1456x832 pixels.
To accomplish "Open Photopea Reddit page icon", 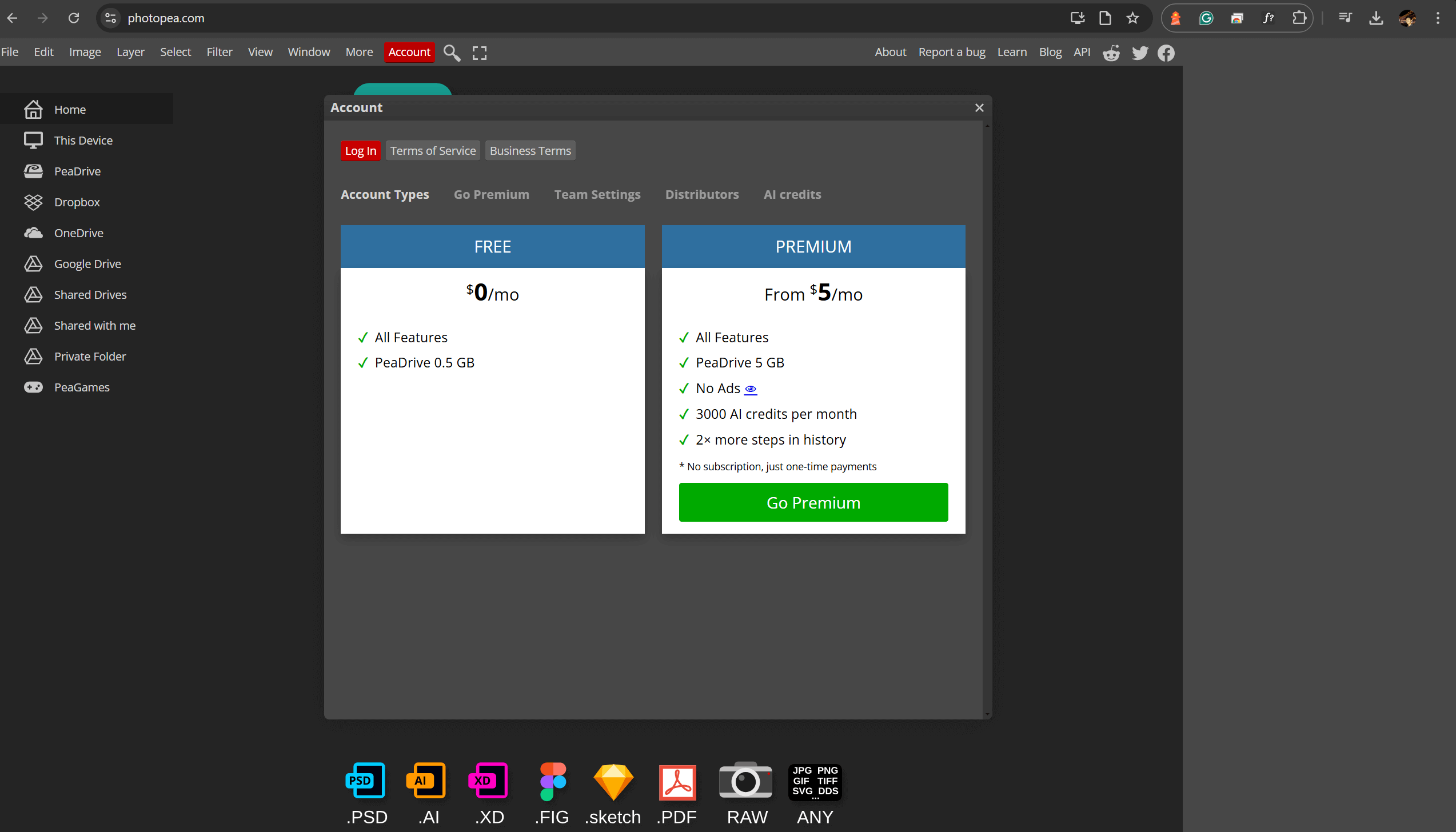I will [1111, 53].
